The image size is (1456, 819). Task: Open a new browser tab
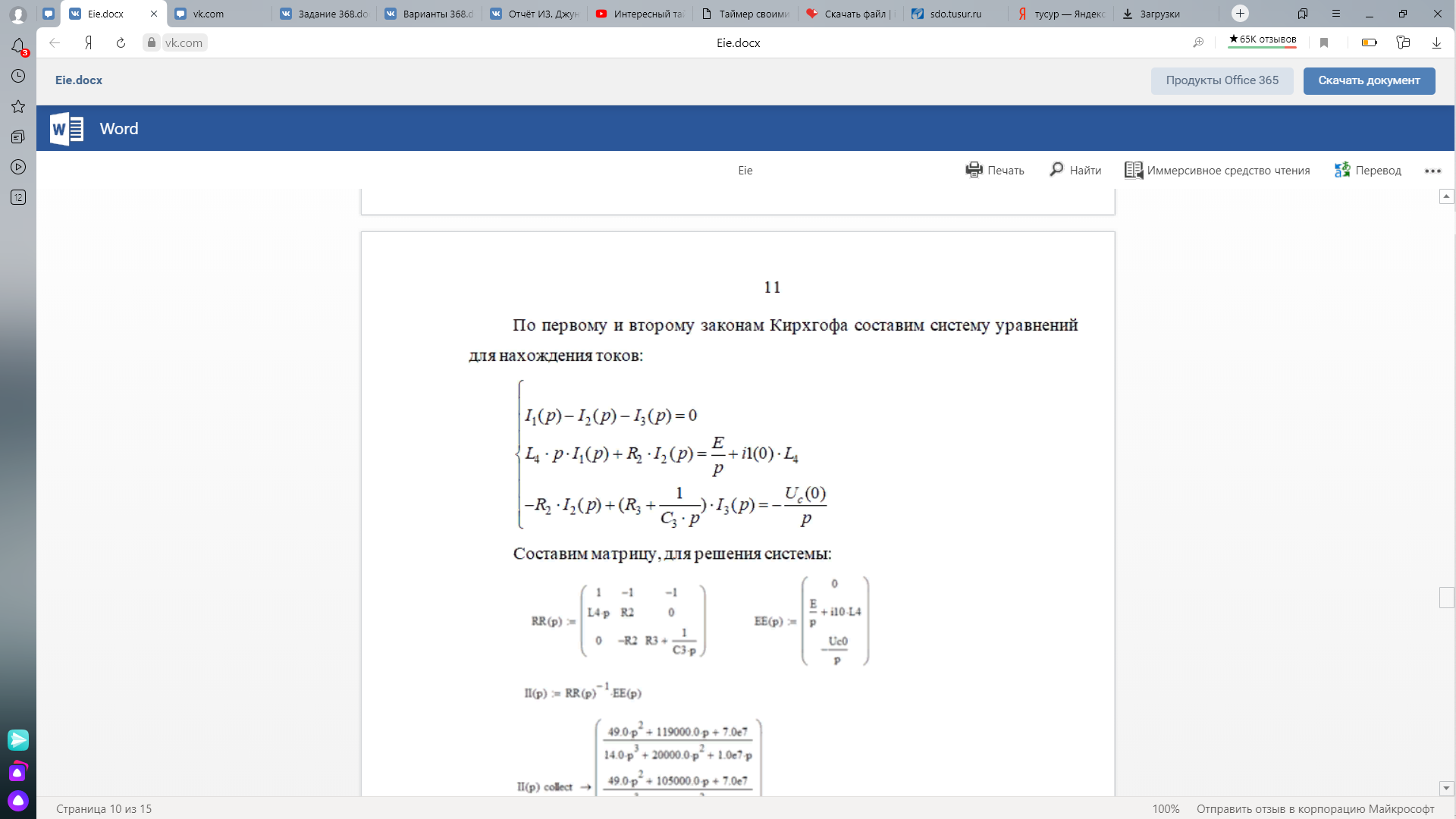coord(1241,13)
